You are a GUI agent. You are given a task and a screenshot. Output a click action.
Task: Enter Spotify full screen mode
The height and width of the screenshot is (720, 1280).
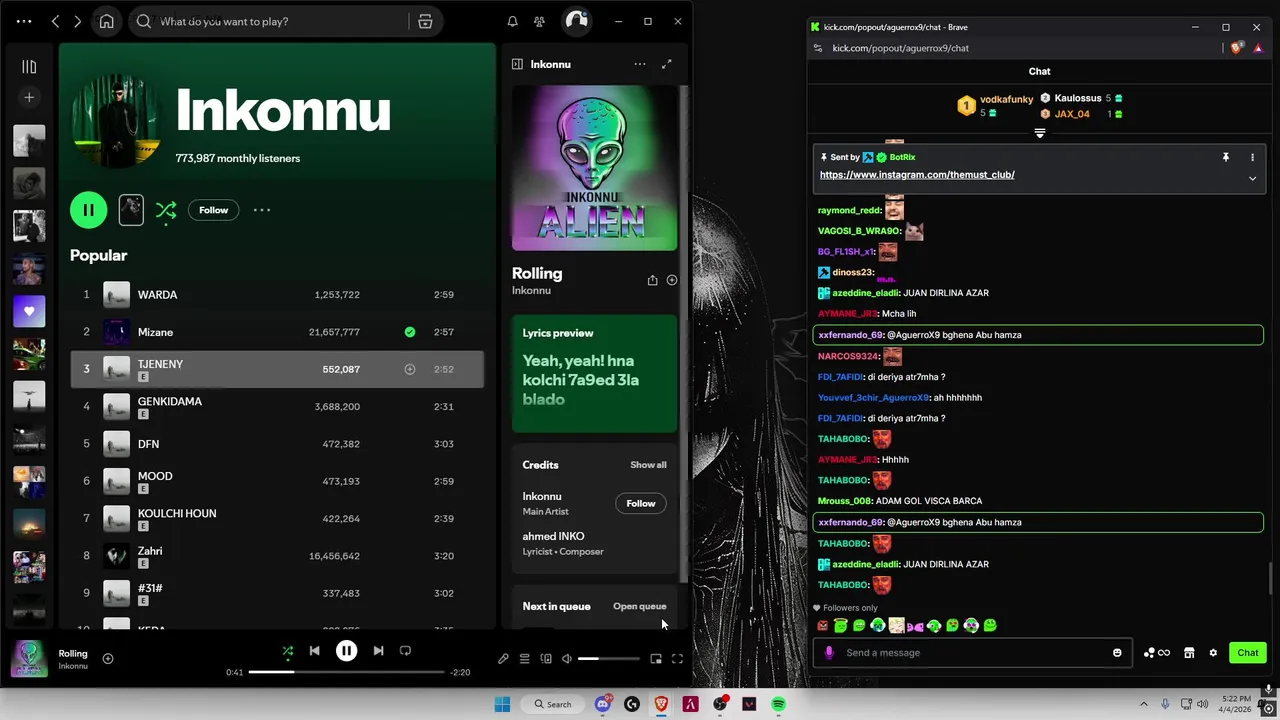(677, 659)
